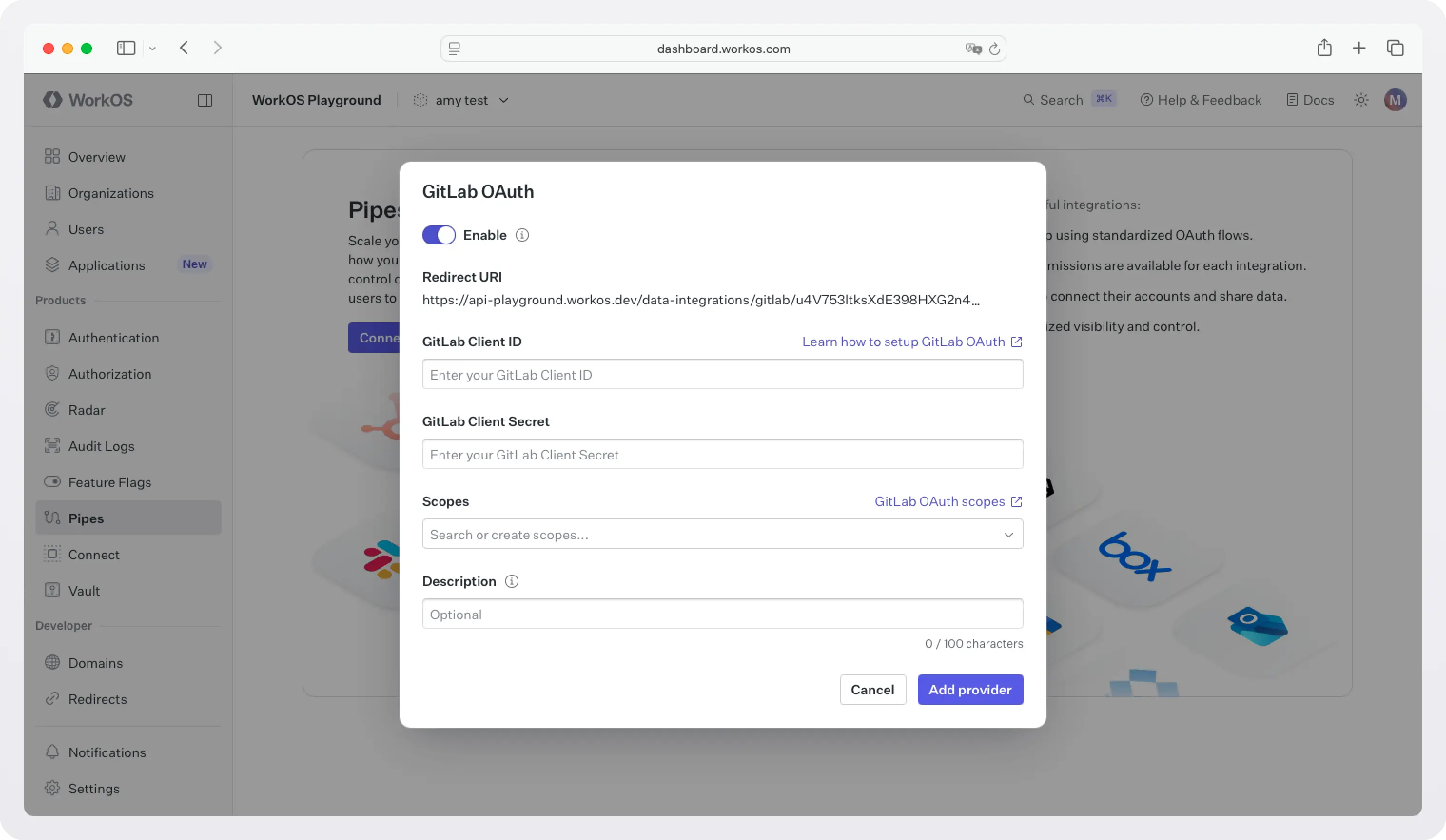Click the info icon beside Enable
The height and width of the screenshot is (840, 1446).
522,234
